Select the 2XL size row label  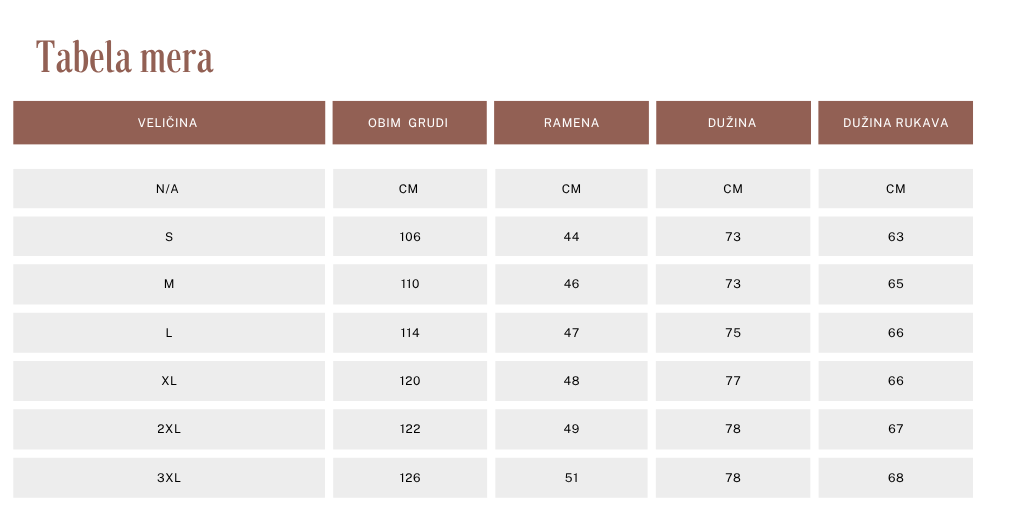[x=169, y=429]
